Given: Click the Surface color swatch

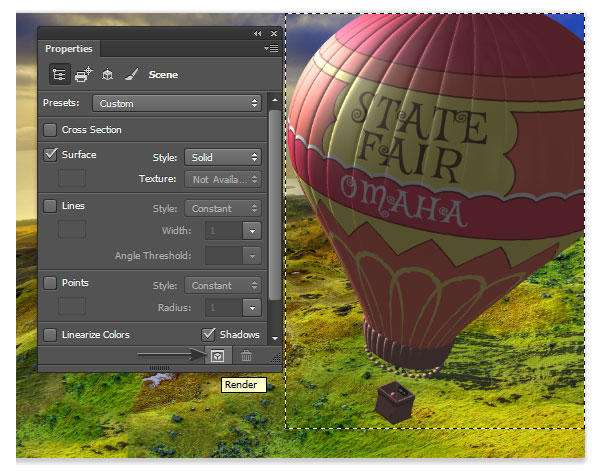Looking at the screenshot, I should coord(72,178).
